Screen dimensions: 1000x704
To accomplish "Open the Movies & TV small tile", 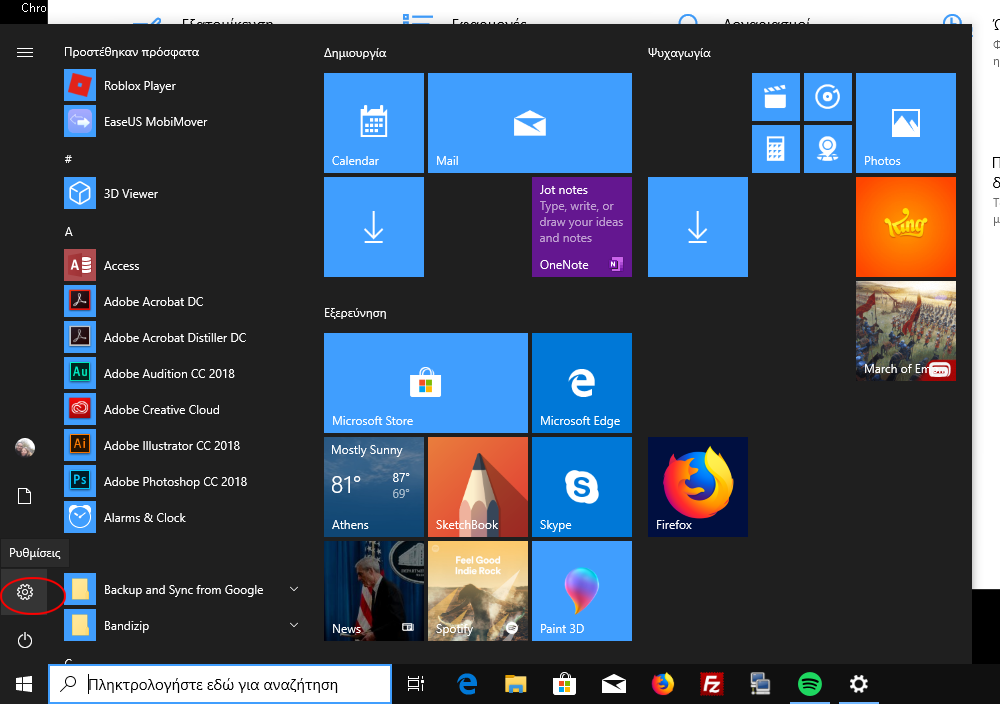I will point(775,97).
